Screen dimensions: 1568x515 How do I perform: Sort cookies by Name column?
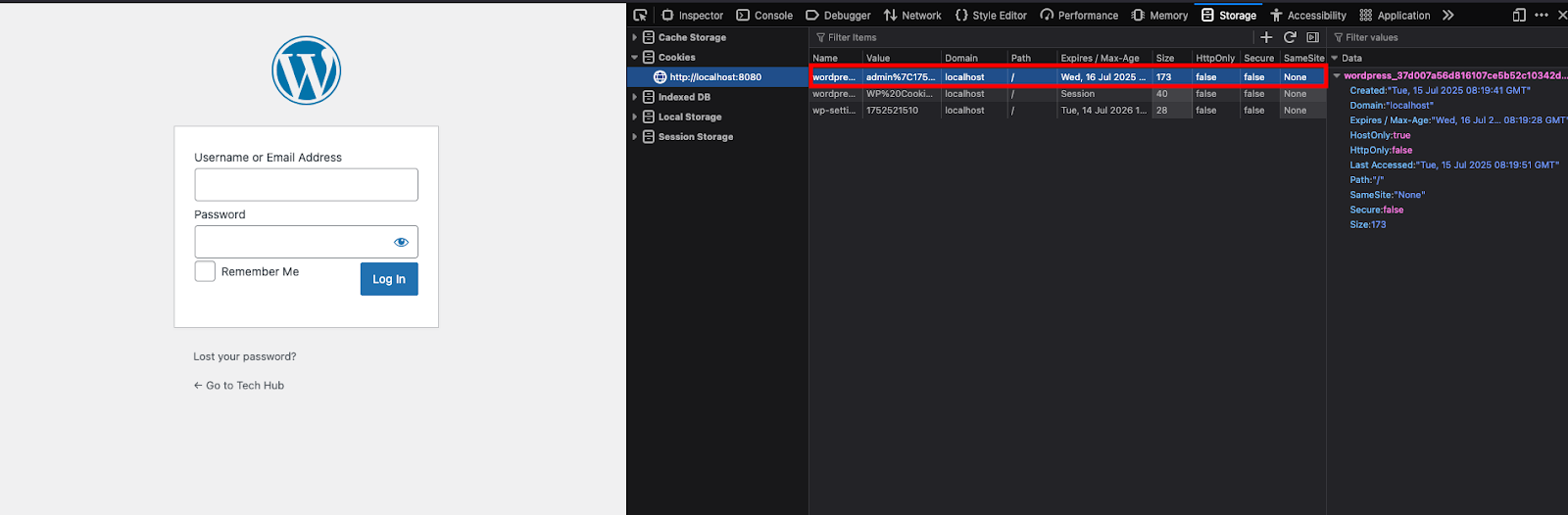coord(835,58)
